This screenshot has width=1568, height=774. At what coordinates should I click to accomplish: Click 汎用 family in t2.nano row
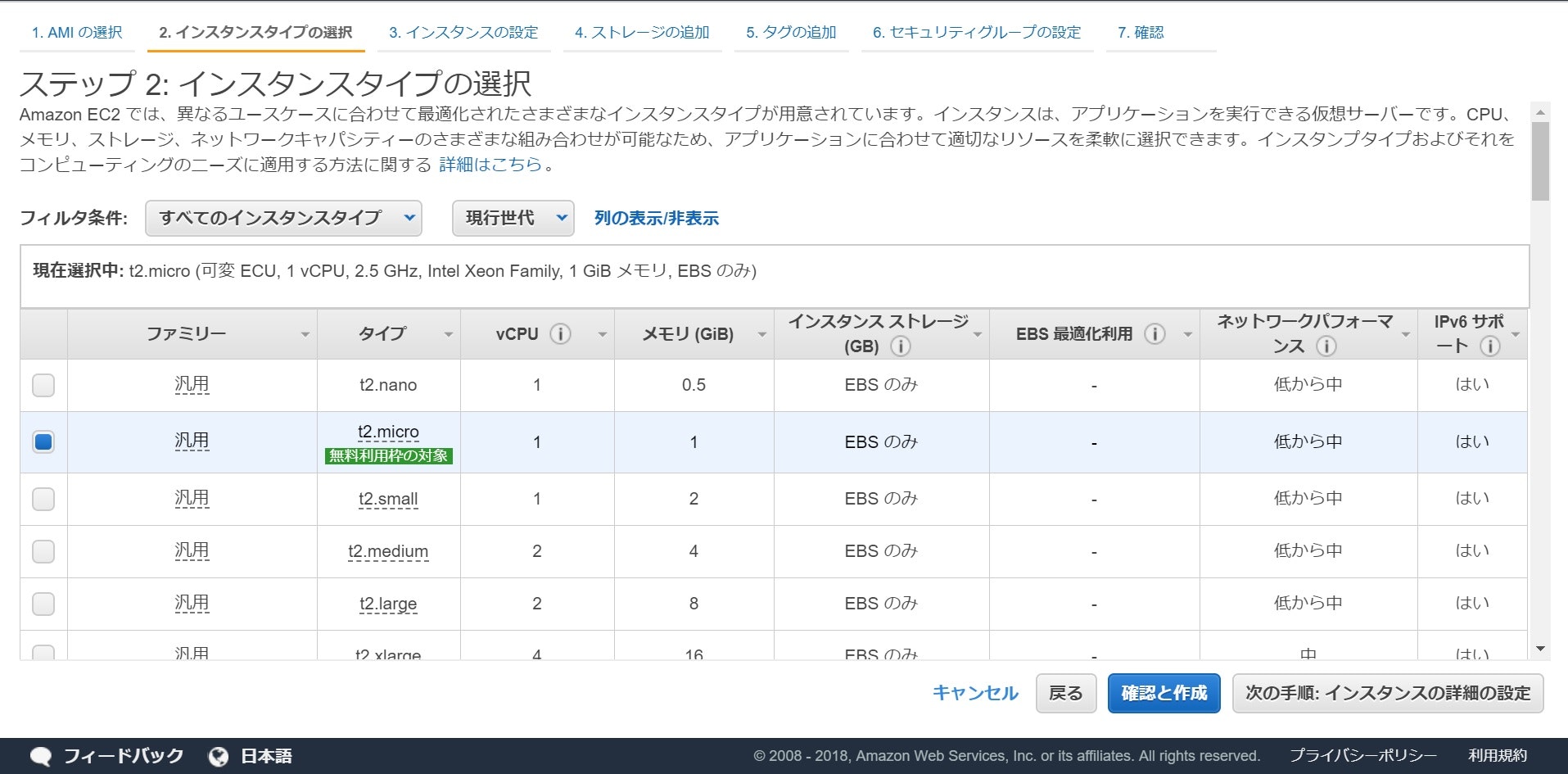point(192,384)
